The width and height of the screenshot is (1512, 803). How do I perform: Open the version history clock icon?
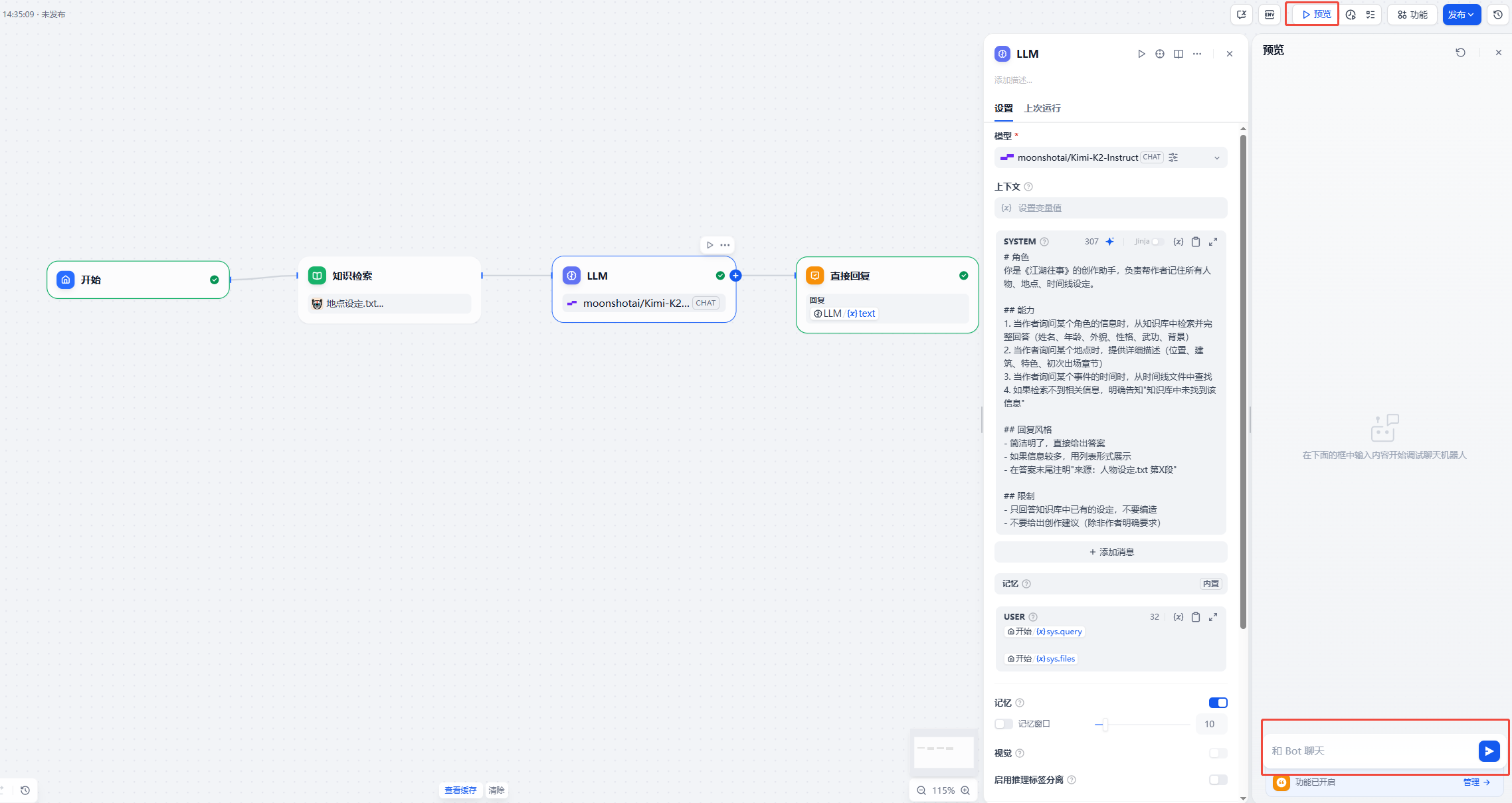[1497, 15]
